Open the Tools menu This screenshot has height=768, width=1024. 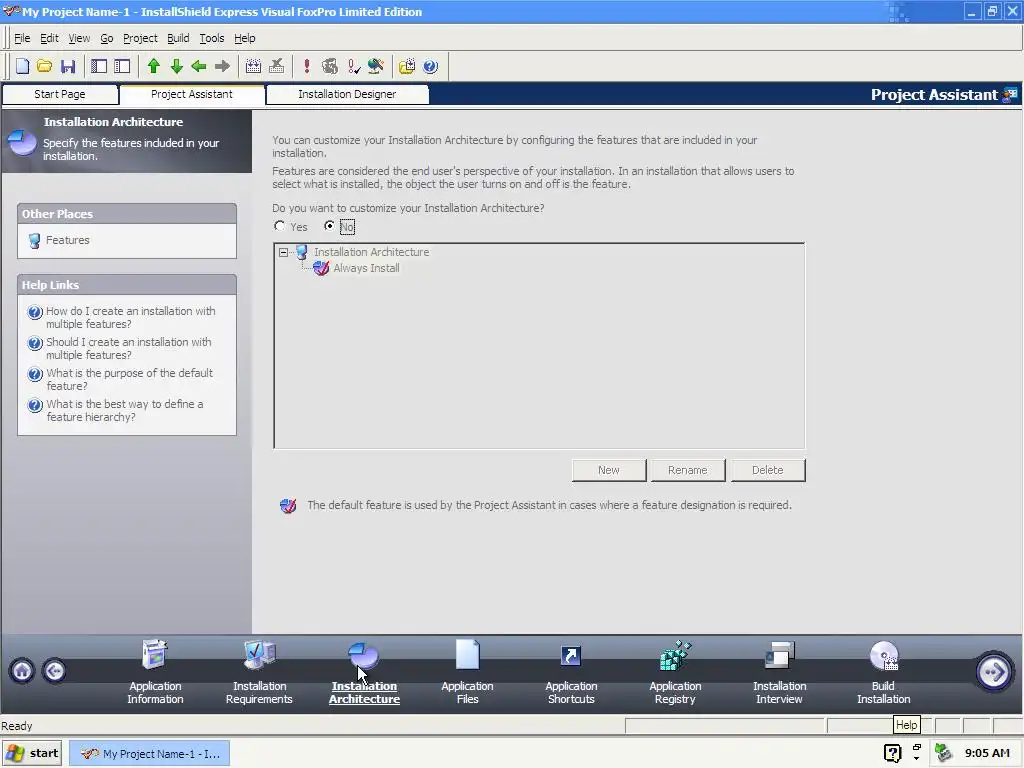pos(212,38)
